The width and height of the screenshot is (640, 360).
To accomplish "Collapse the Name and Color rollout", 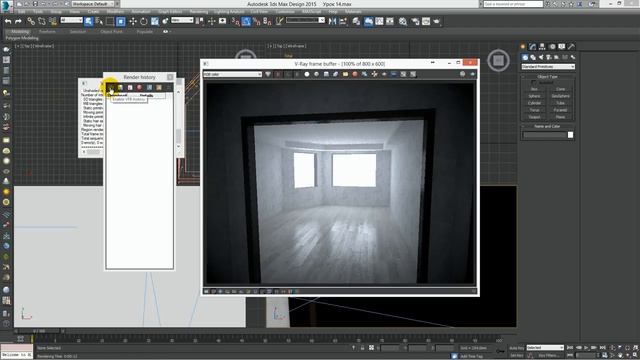I will click(x=547, y=127).
